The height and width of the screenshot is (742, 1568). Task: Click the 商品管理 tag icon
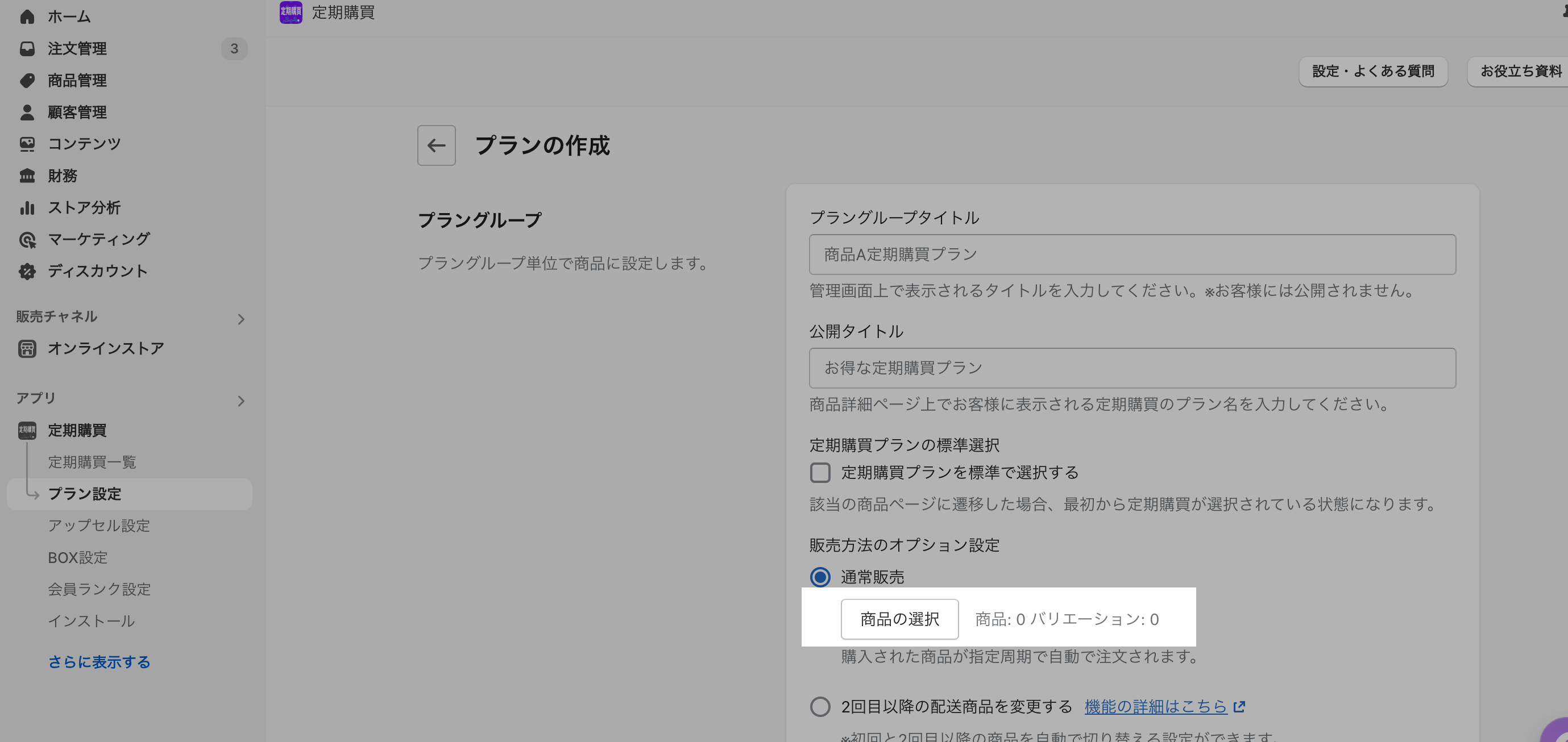[x=27, y=80]
